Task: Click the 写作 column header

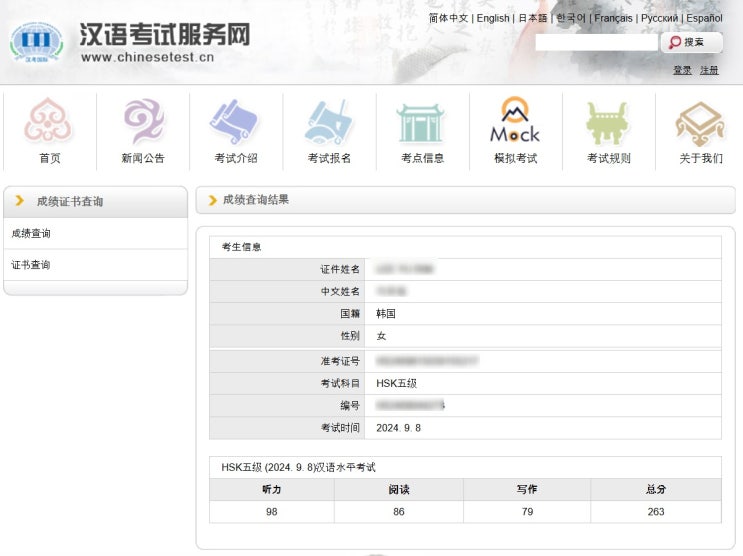Action: click(527, 489)
